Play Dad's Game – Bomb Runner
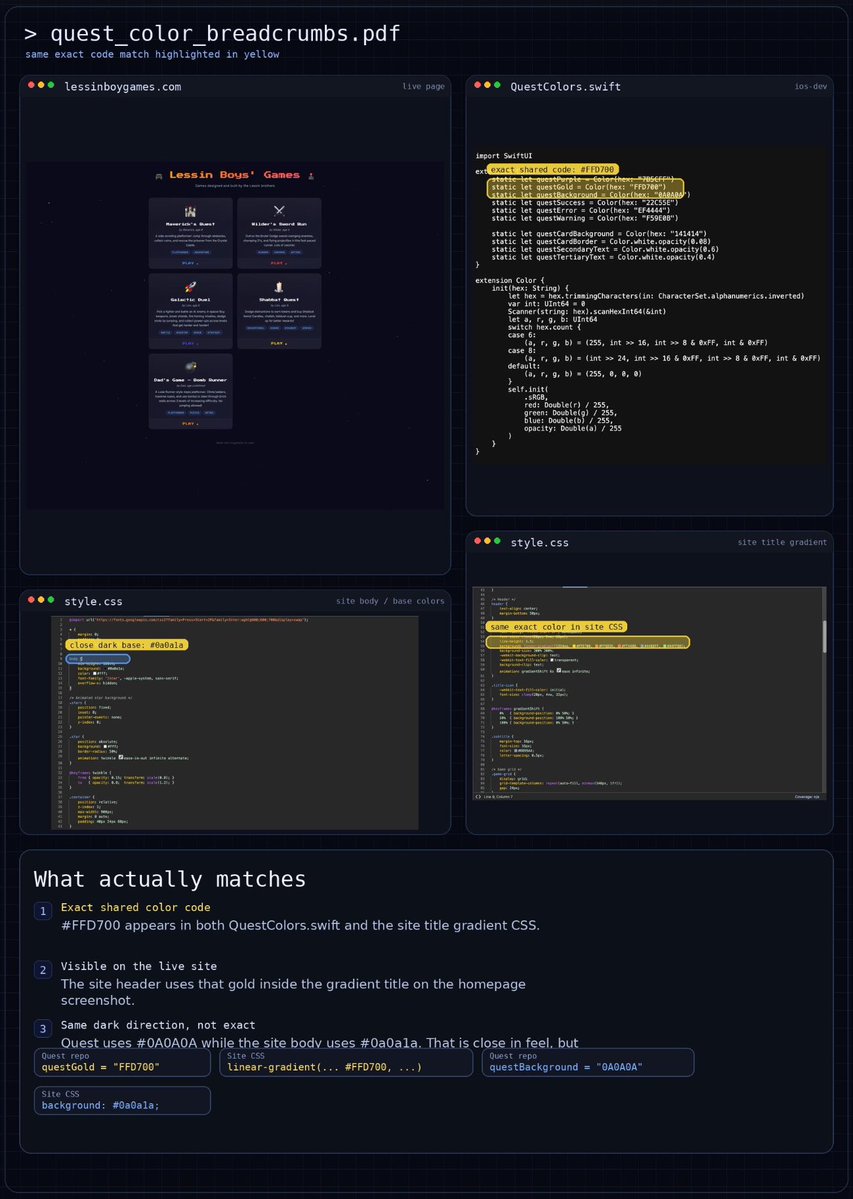 [190, 424]
